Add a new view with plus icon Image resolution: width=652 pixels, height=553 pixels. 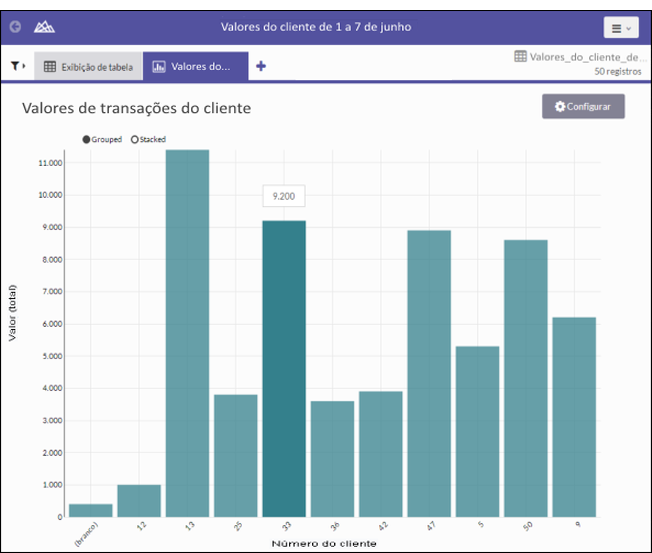(x=261, y=66)
